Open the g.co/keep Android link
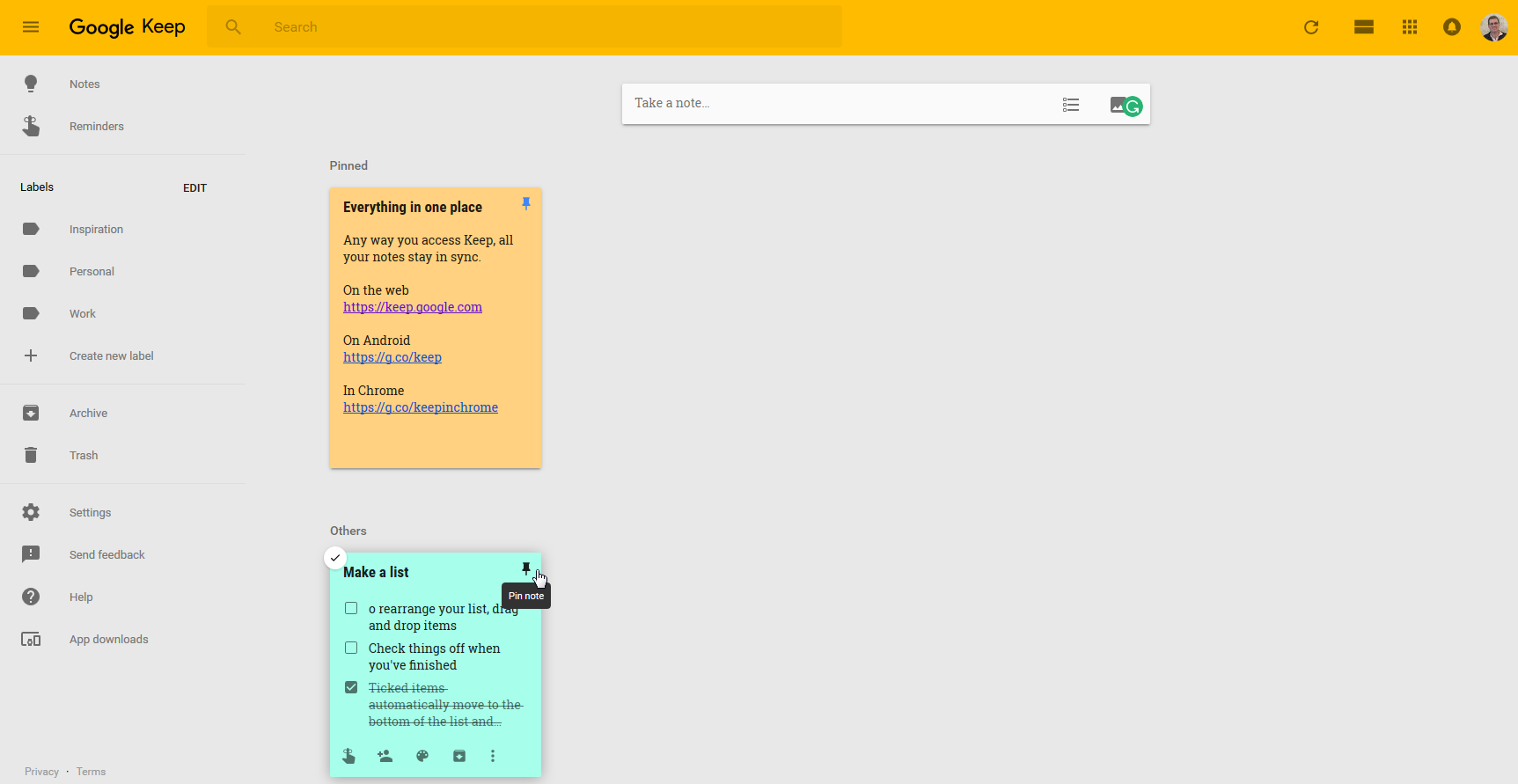This screenshot has width=1518, height=784. click(x=392, y=357)
